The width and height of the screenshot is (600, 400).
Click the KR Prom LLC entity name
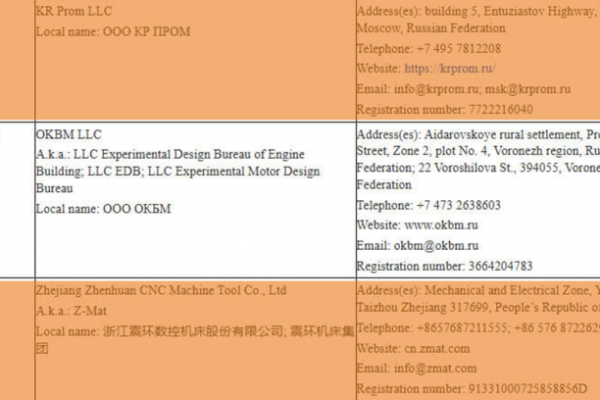(x=74, y=12)
